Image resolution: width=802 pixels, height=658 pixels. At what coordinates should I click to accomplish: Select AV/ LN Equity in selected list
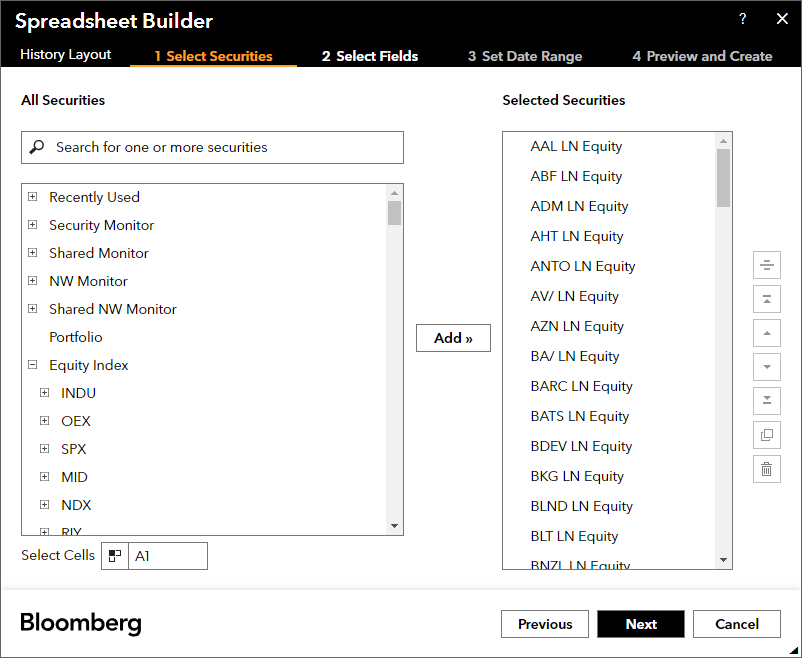coord(574,296)
